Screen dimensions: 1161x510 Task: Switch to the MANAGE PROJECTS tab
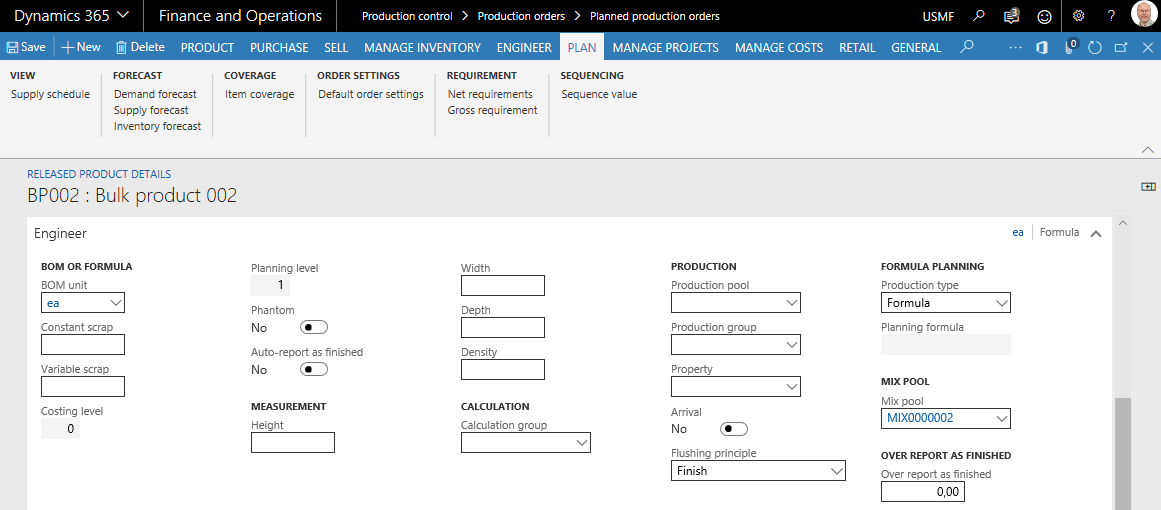pyautogui.click(x=666, y=47)
